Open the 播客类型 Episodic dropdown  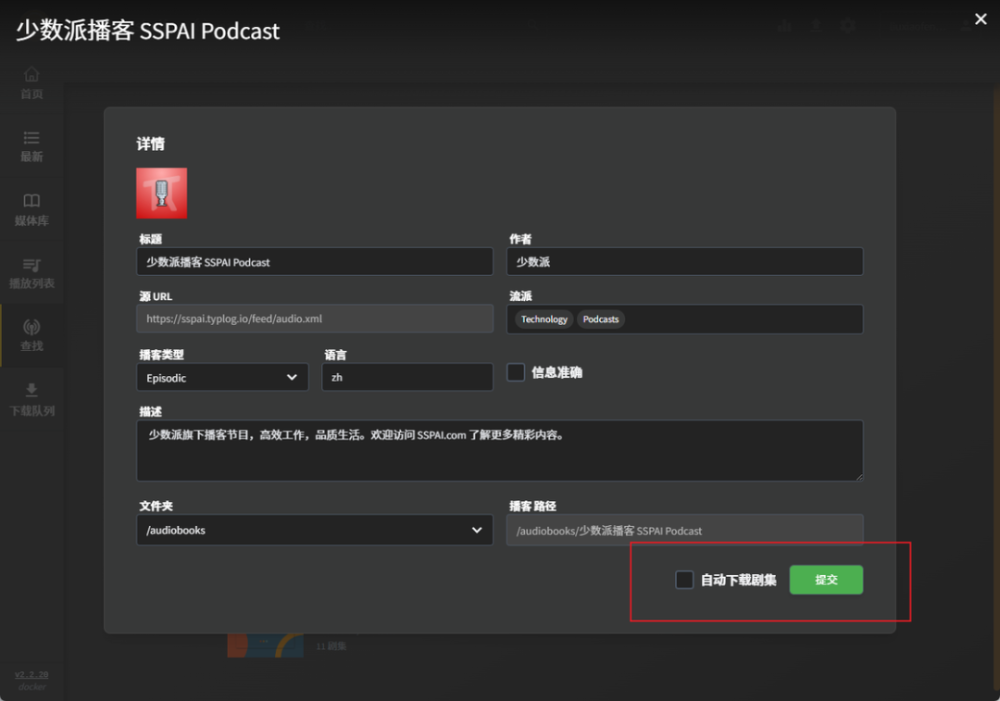[222, 377]
